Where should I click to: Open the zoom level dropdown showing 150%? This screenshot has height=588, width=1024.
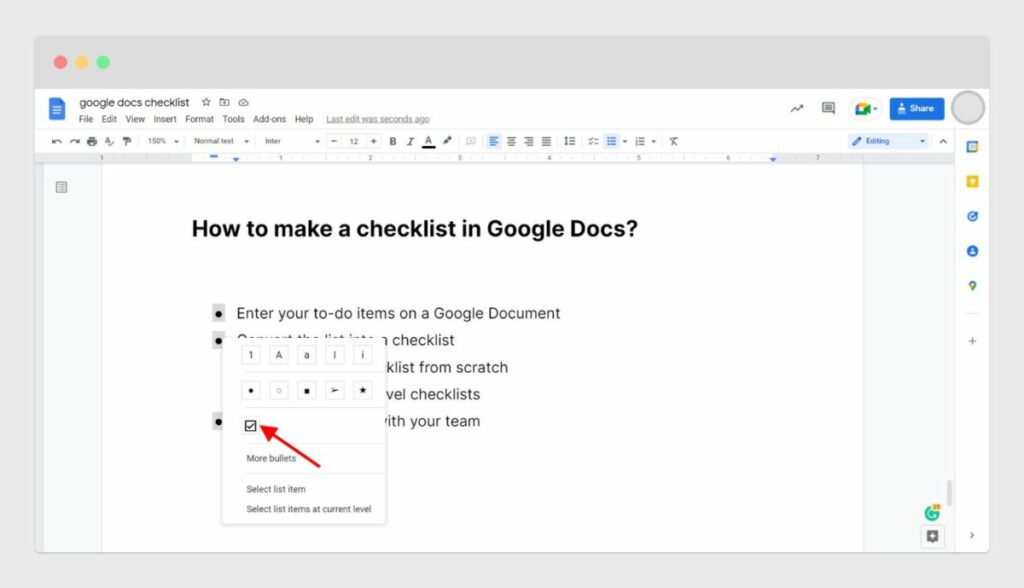163,140
